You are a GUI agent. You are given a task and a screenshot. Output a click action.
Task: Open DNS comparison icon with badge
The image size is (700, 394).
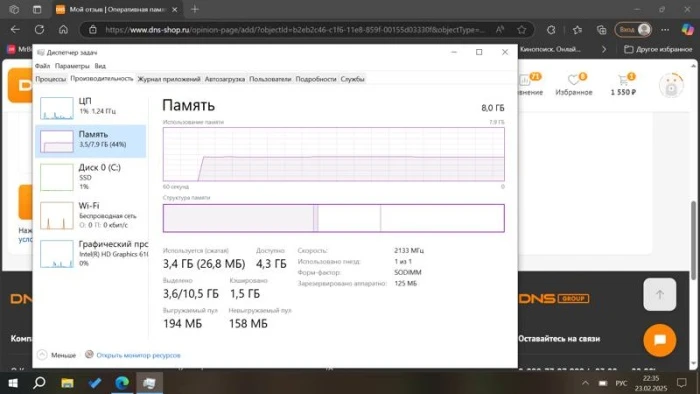tap(530, 84)
